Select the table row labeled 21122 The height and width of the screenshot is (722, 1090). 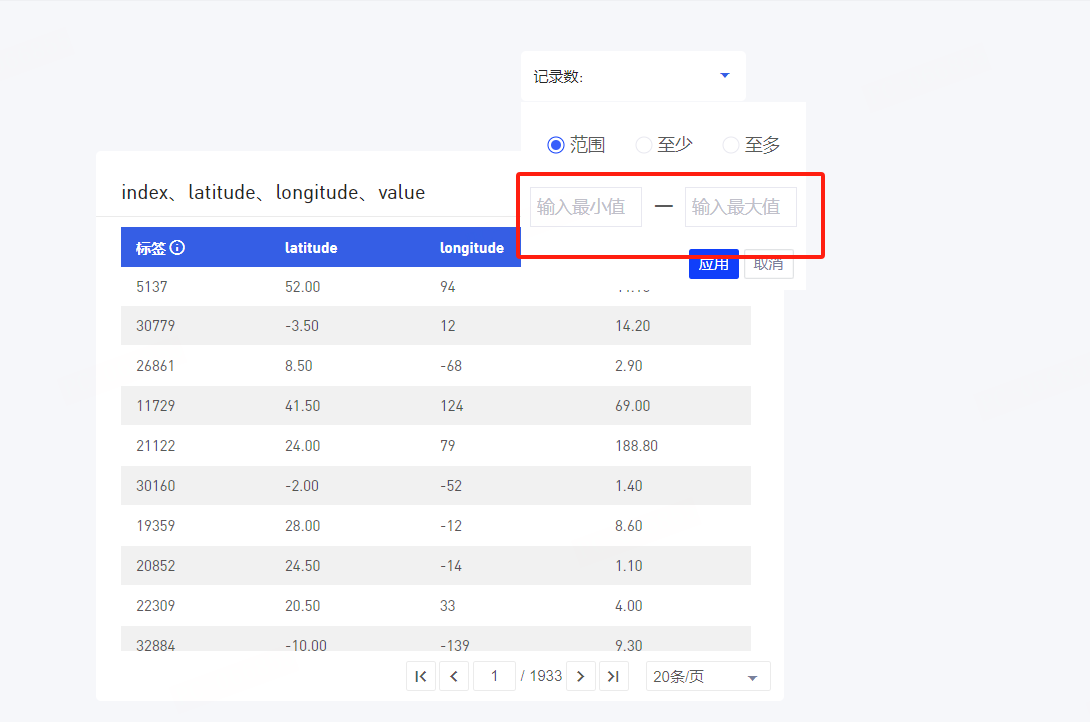coord(436,445)
